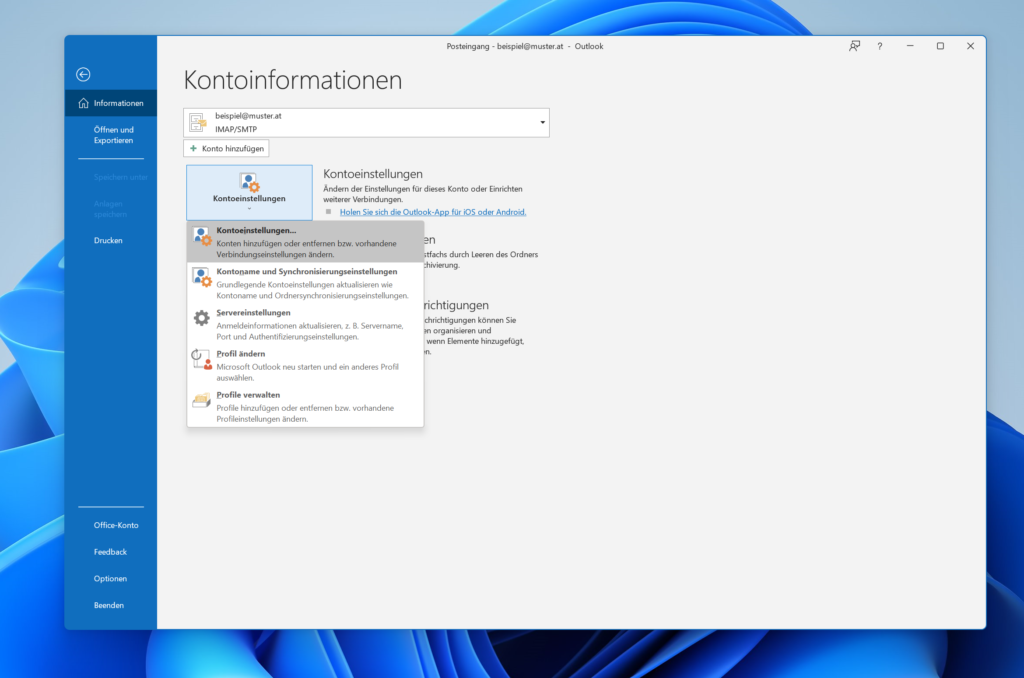The height and width of the screenshot is (678, 1024).
Task: Click the back arrow to leave Kontoinformationen
Action: click(83, 74)
